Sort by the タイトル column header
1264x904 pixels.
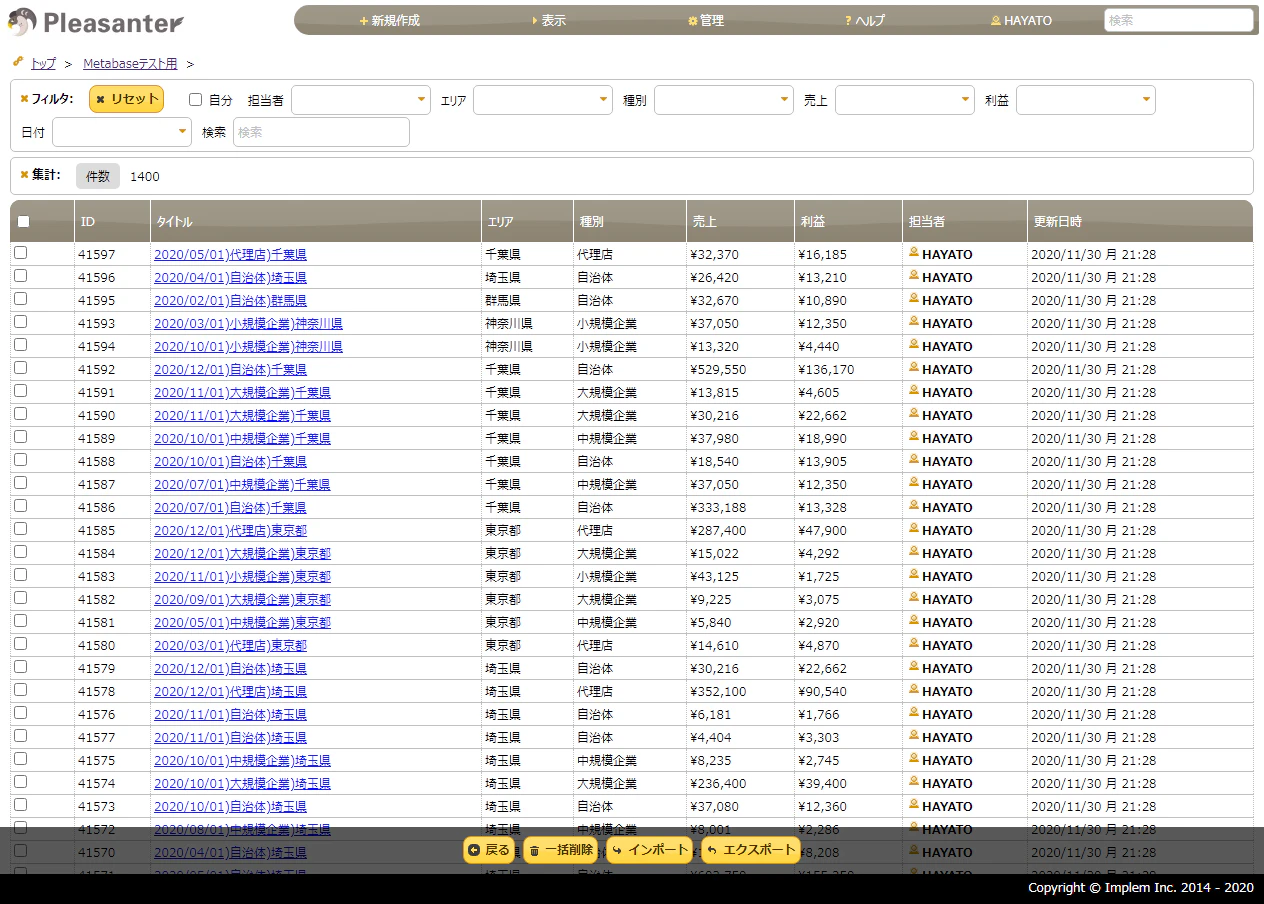pyautogui.click(x=315, y=221)
